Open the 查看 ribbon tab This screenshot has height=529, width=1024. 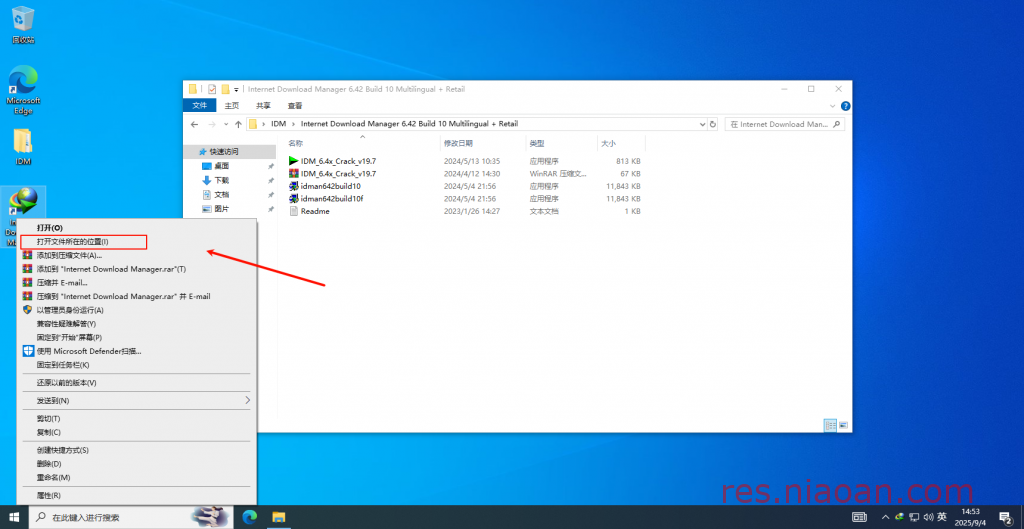click(x=295, y=106)
